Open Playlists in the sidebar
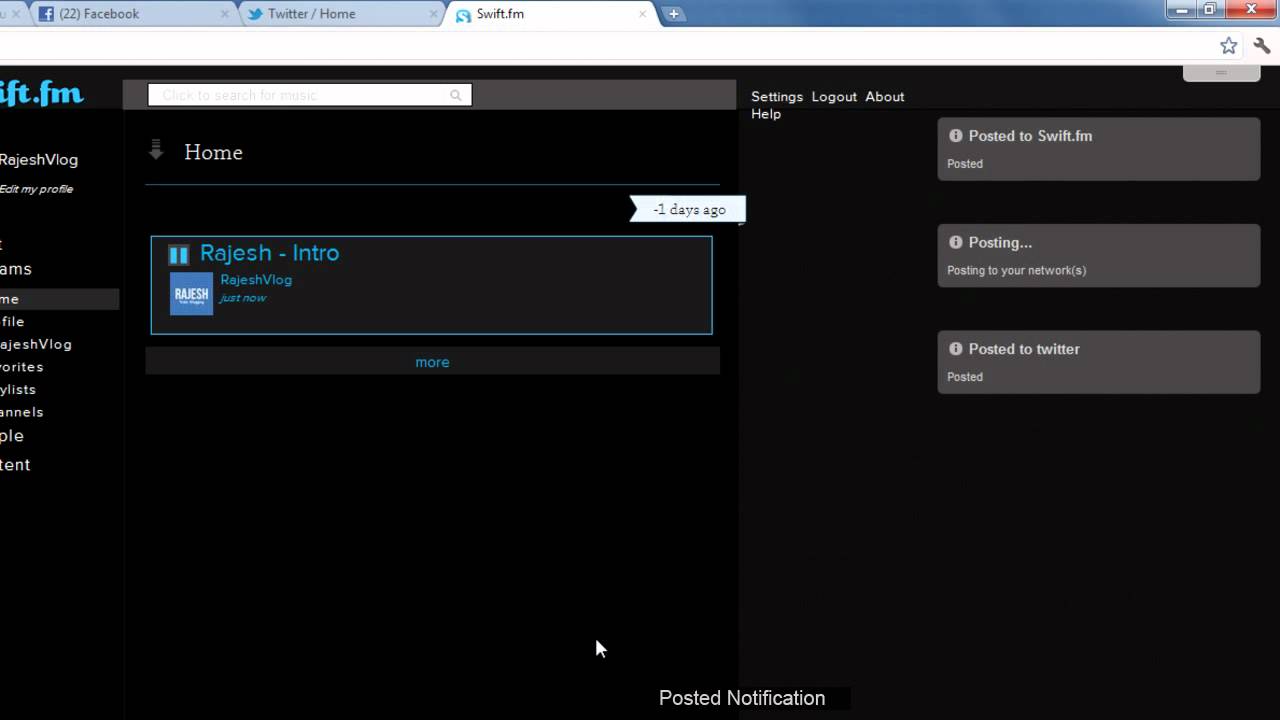Image resolution: width=1280 pixels, height=720 pixels. tap(18, 390)
